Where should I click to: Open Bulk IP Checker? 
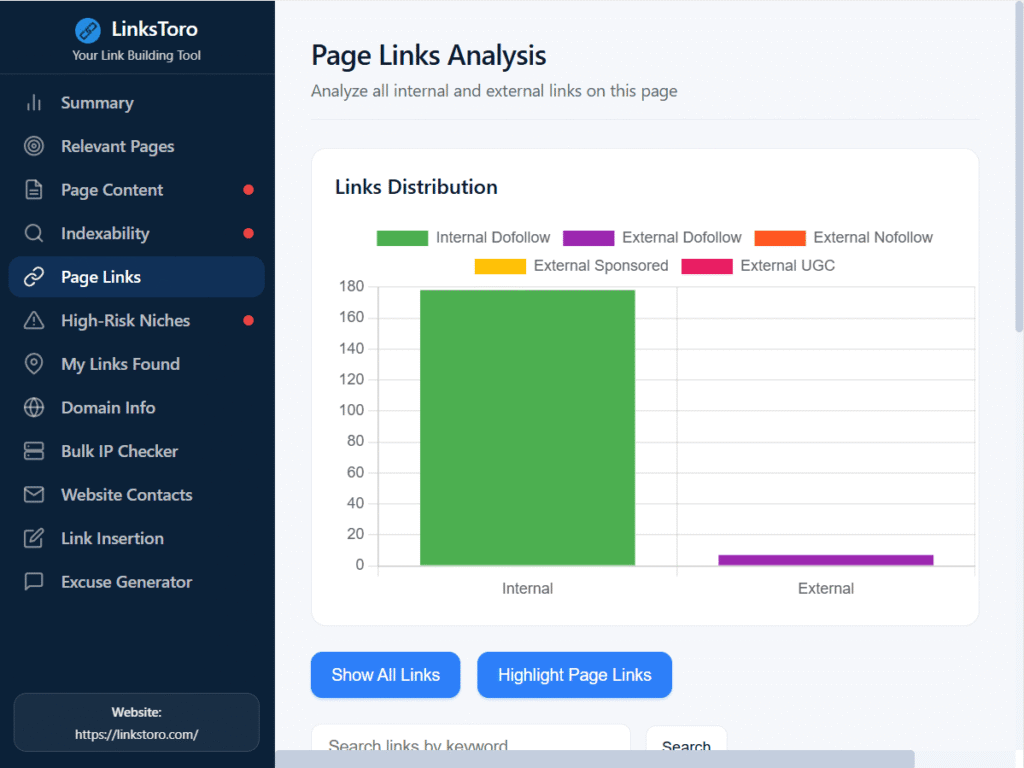[x=136, y=451]
